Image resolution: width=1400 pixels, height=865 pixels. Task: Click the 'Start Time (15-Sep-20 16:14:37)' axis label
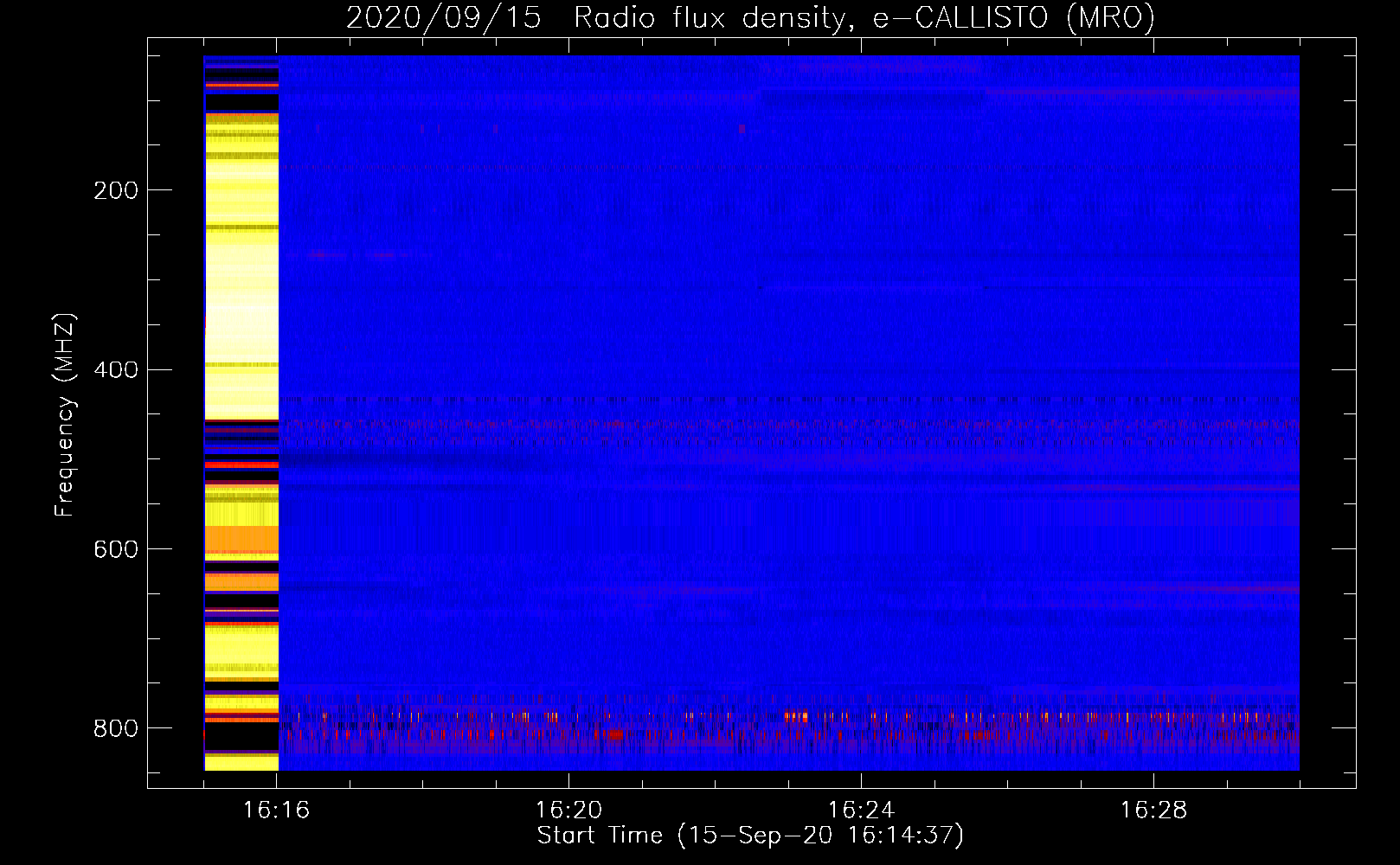(x=750, y=836)
